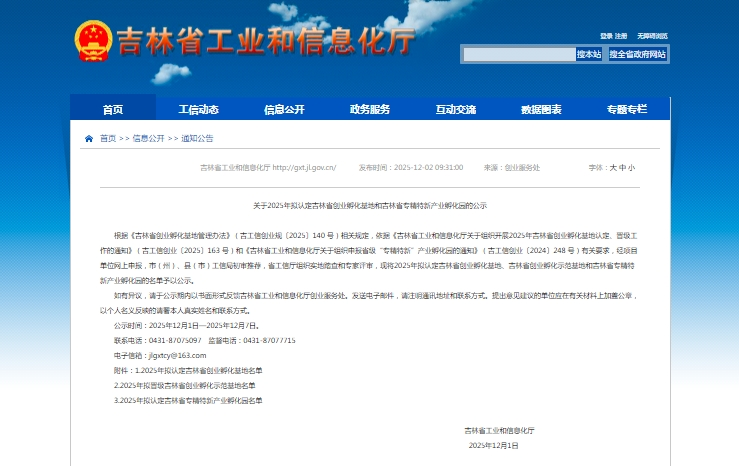Screen dimensions: 739x466
Task: Click the 搜全省政府网站 button
Action: click(x=637, y=54)
